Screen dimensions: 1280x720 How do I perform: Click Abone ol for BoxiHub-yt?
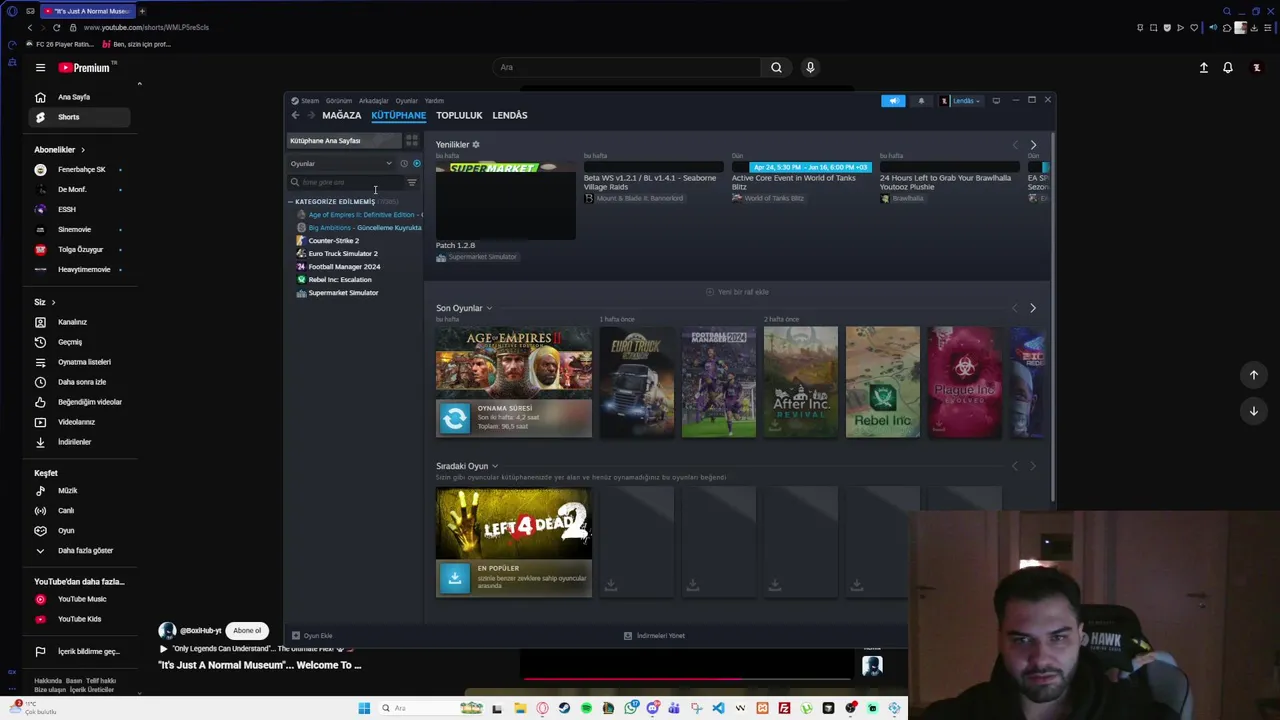(x=247, y=631)
